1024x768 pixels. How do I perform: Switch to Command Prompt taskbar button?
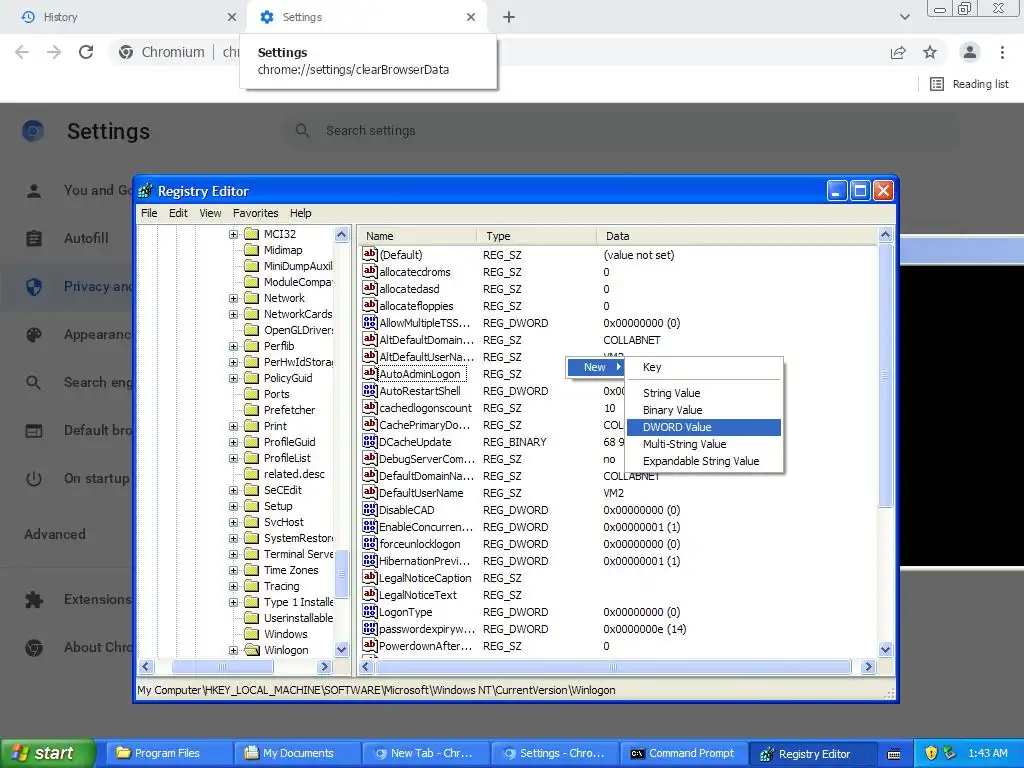[x=682, y=753]
